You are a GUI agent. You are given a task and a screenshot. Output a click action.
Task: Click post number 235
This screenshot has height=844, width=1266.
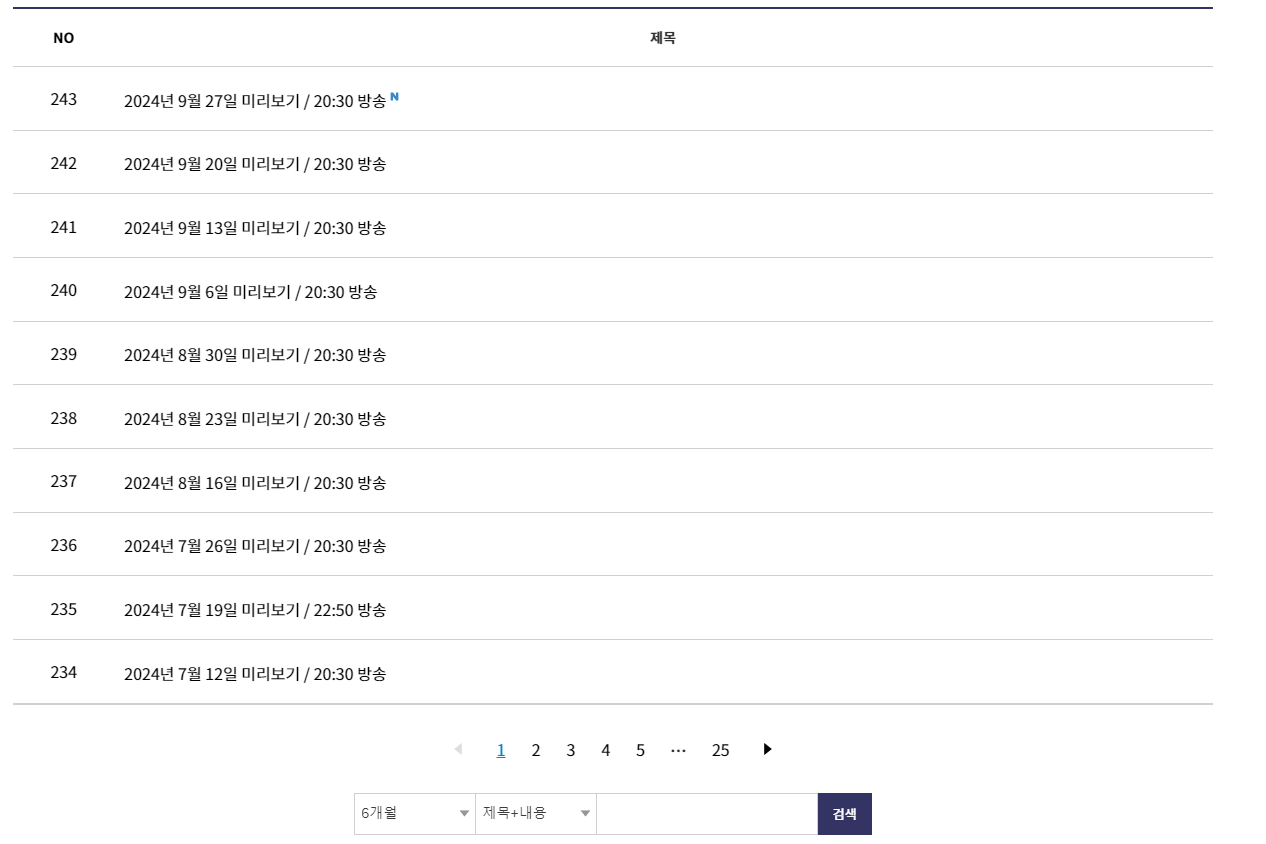tap(63, 609)
